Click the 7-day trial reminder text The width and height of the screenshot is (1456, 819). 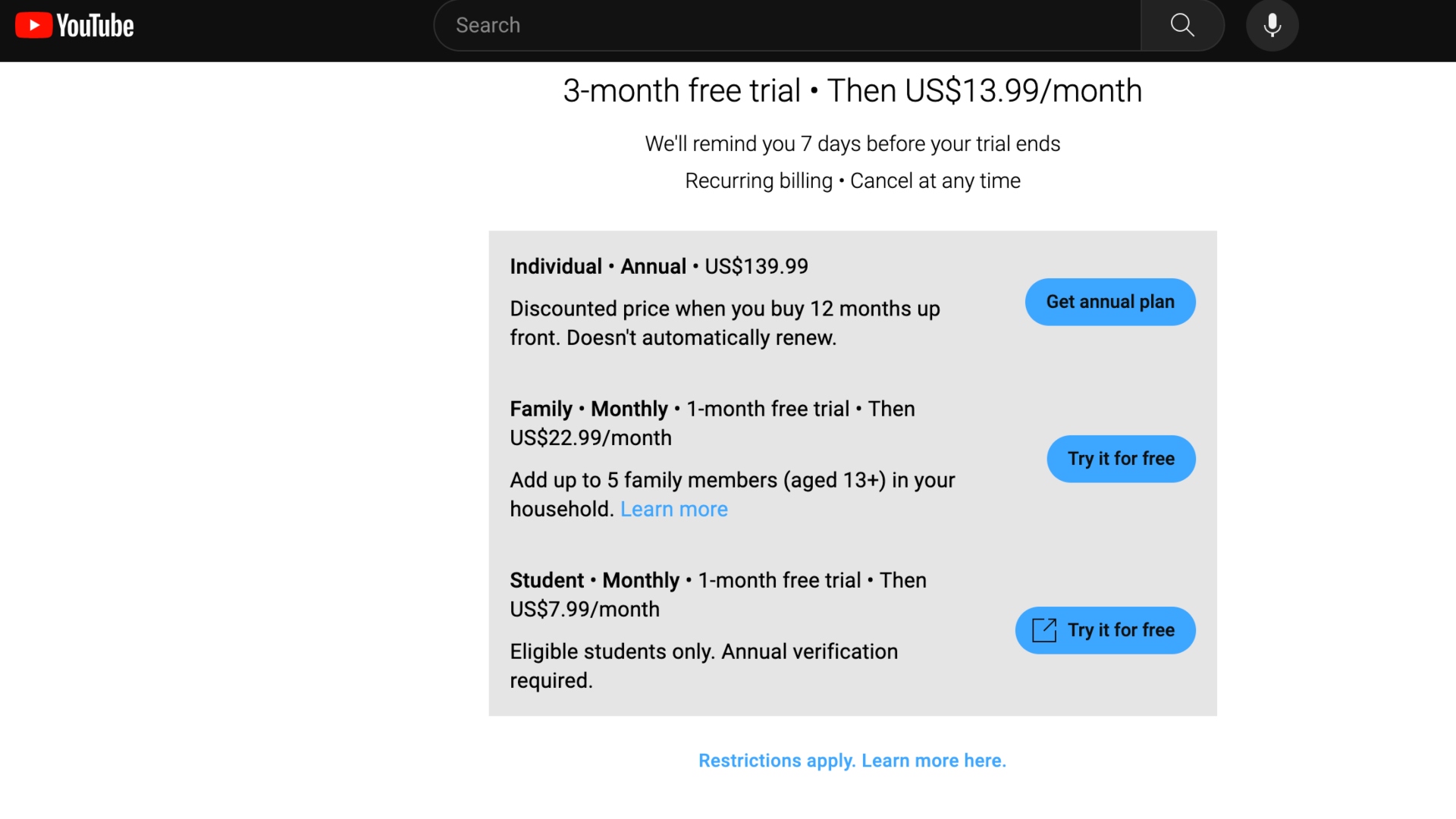point(852,143)
